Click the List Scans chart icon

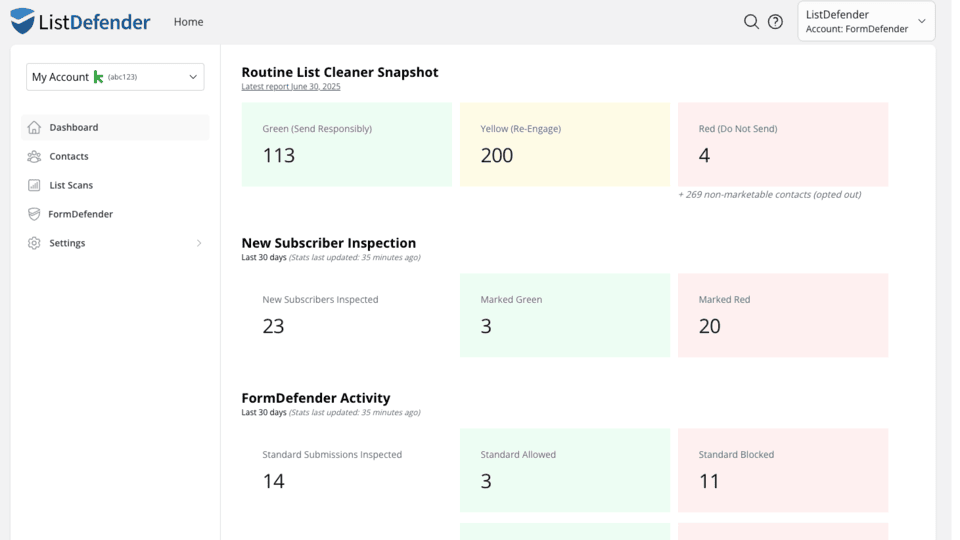tap(34, 185)
